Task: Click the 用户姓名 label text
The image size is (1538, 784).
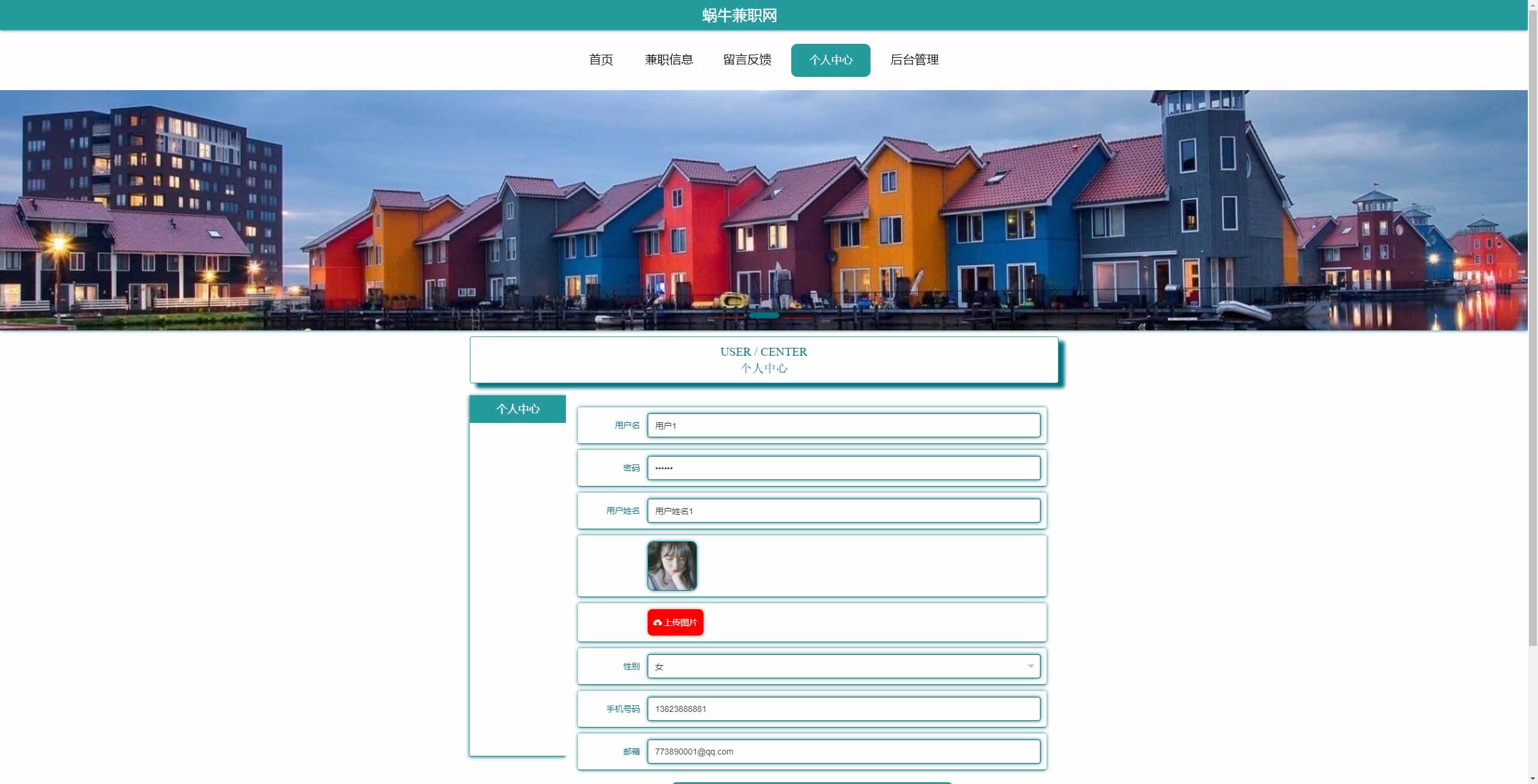Action: tap(622, 511)
